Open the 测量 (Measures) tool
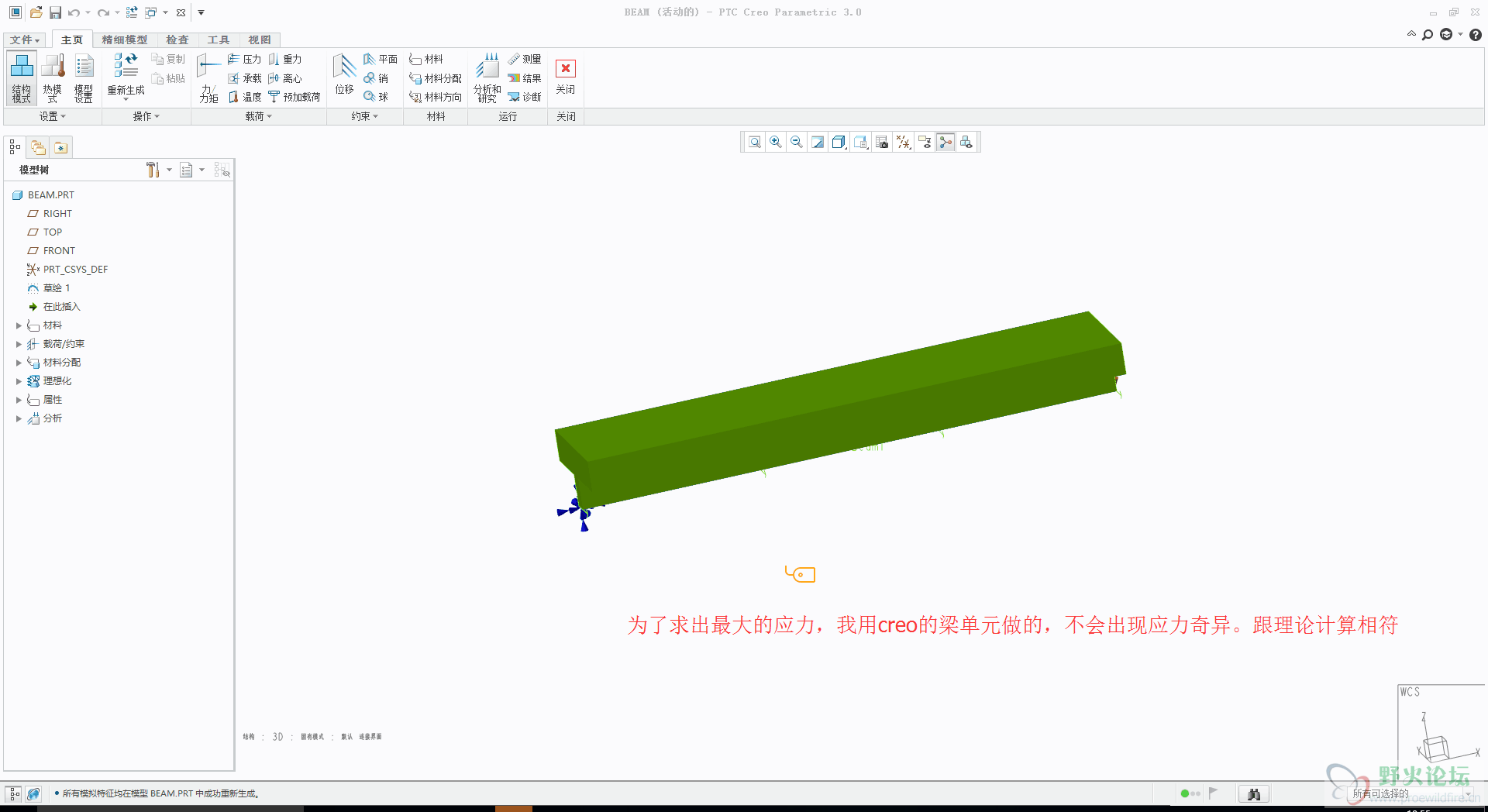1488x812 pixels. [x=525, y=59]
